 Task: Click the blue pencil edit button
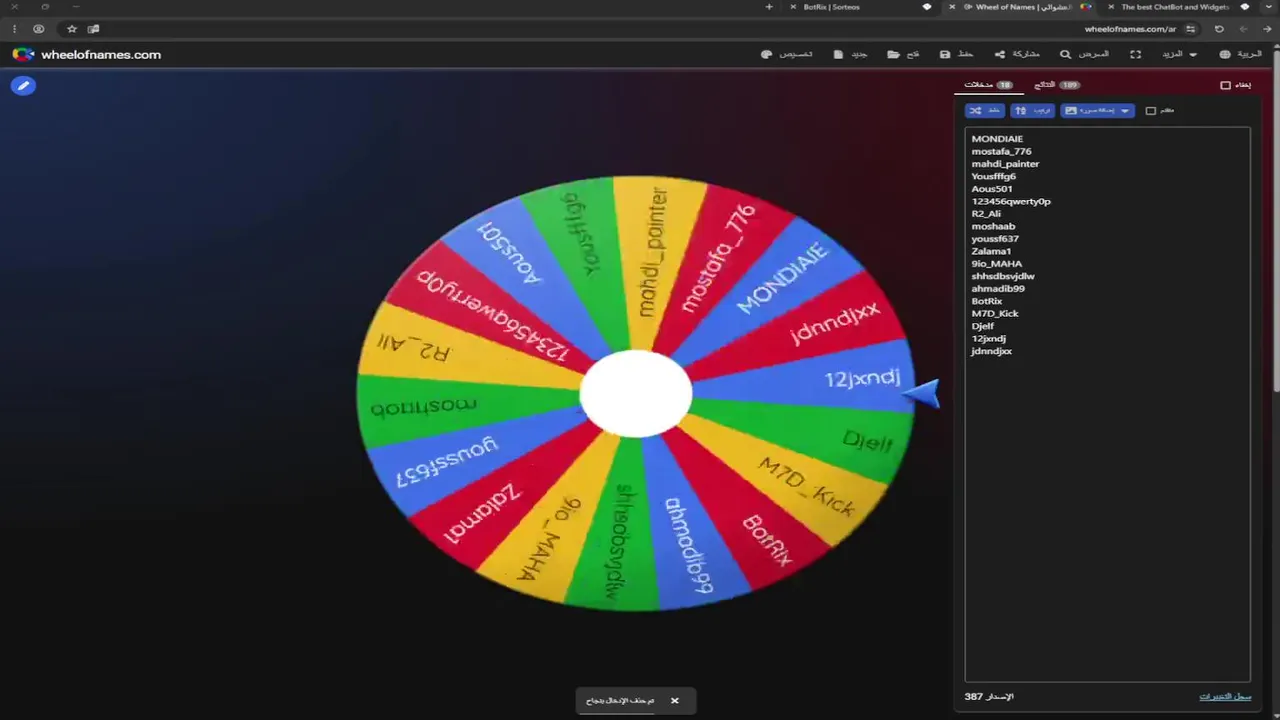point(23,86)
